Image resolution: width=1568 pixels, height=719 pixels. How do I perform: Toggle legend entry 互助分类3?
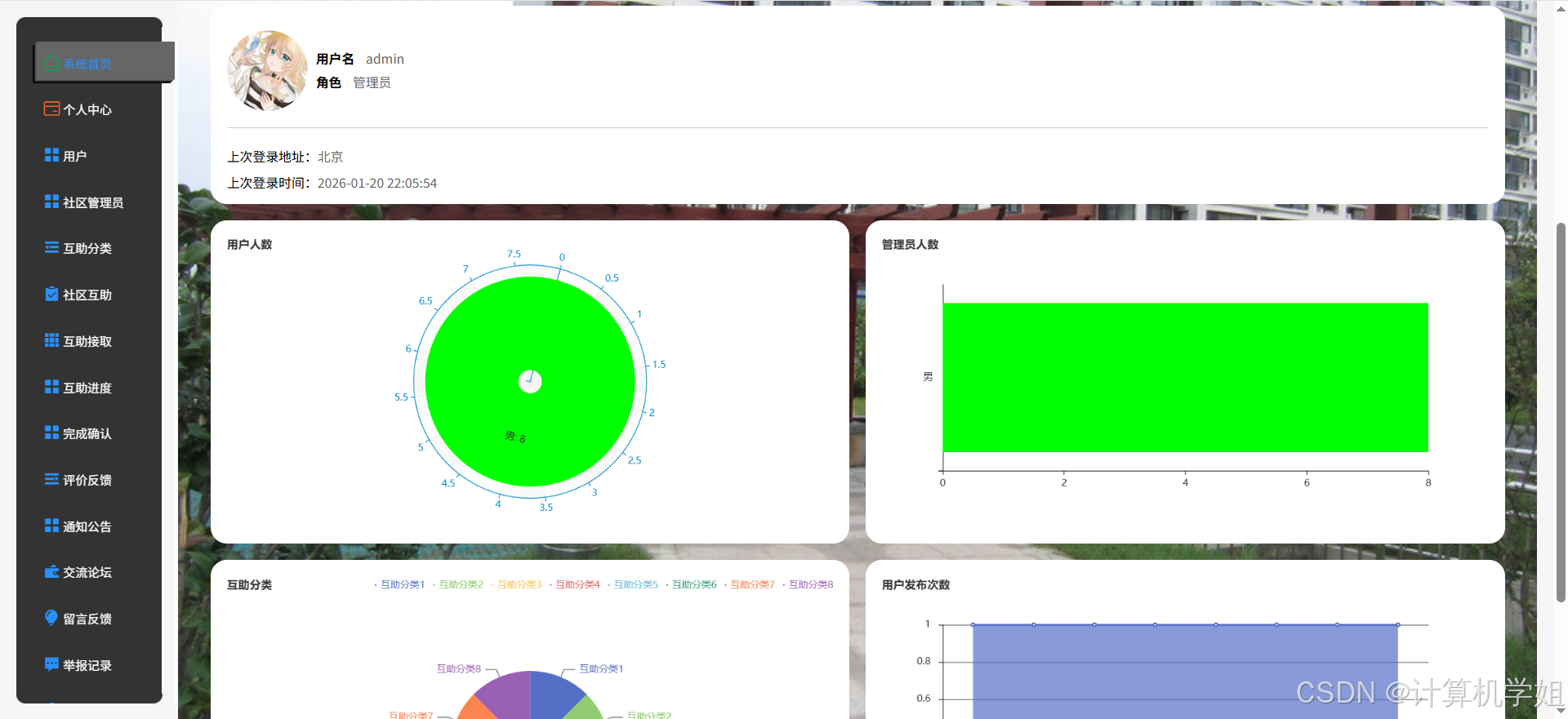(516, 584)
